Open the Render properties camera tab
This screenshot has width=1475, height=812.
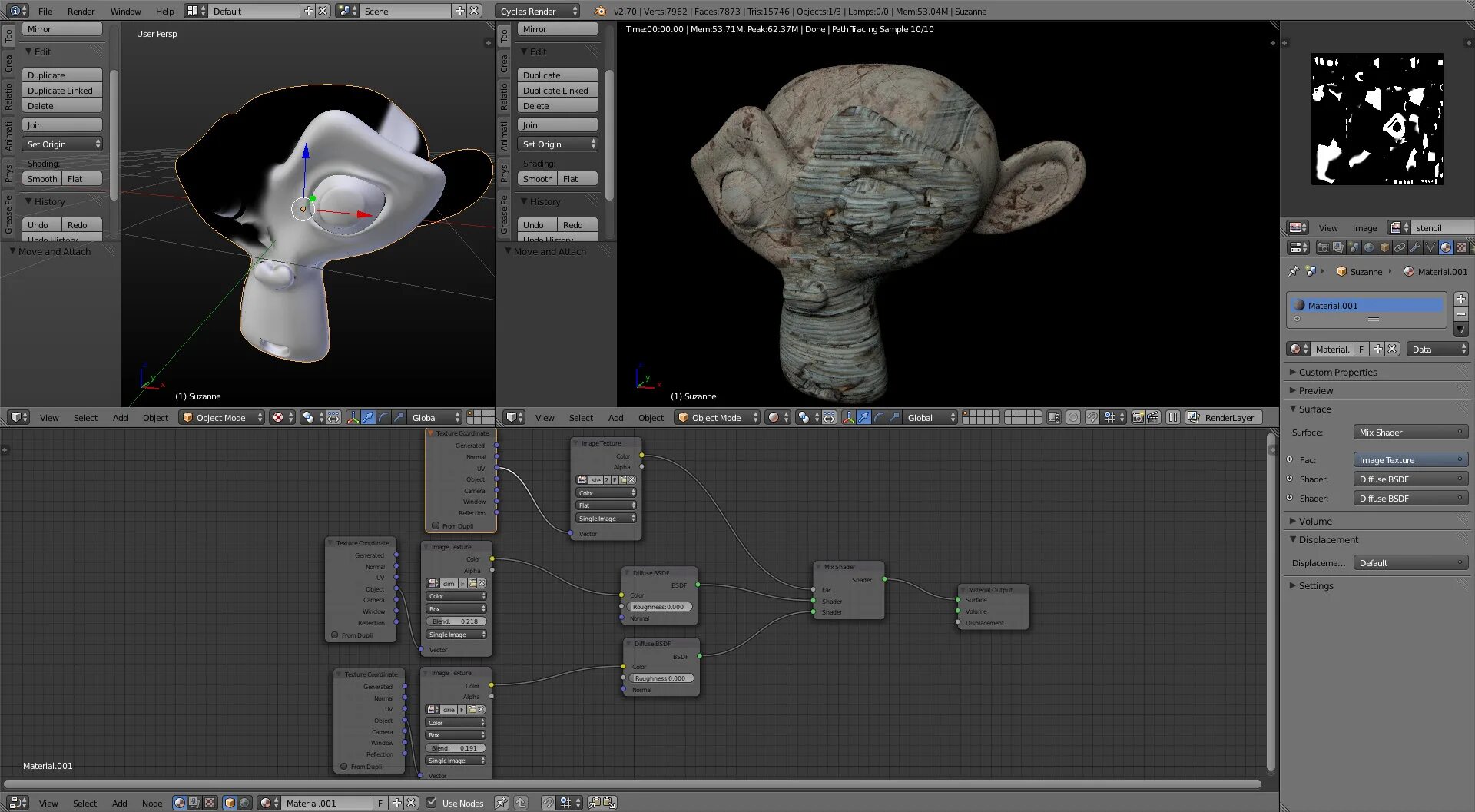(x=1323, y=247)
